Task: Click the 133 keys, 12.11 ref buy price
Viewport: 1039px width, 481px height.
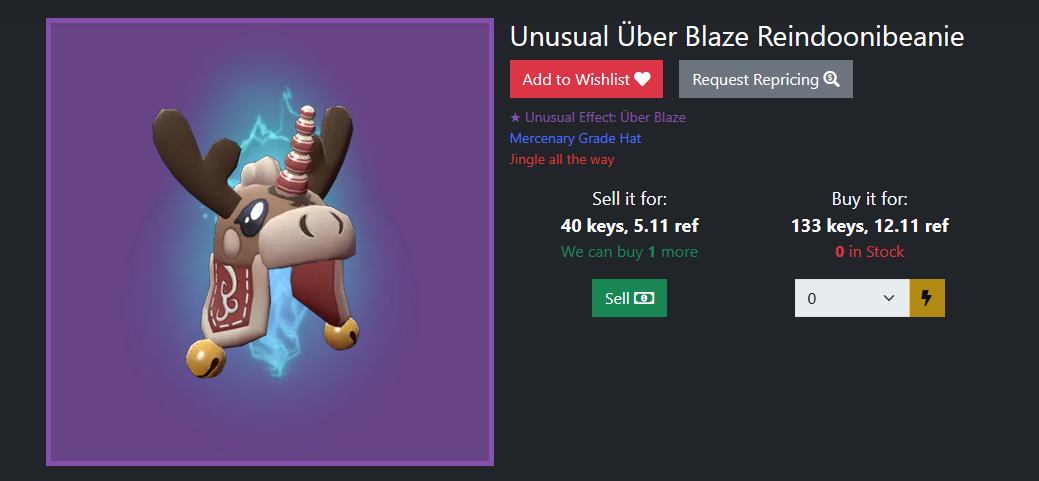Action: click(x=870, y=226)
